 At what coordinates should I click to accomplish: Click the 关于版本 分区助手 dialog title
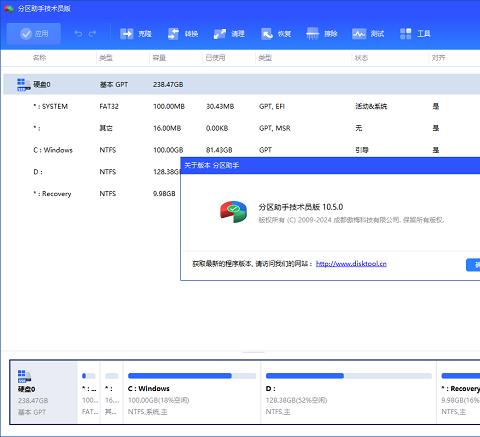(212, 165)
